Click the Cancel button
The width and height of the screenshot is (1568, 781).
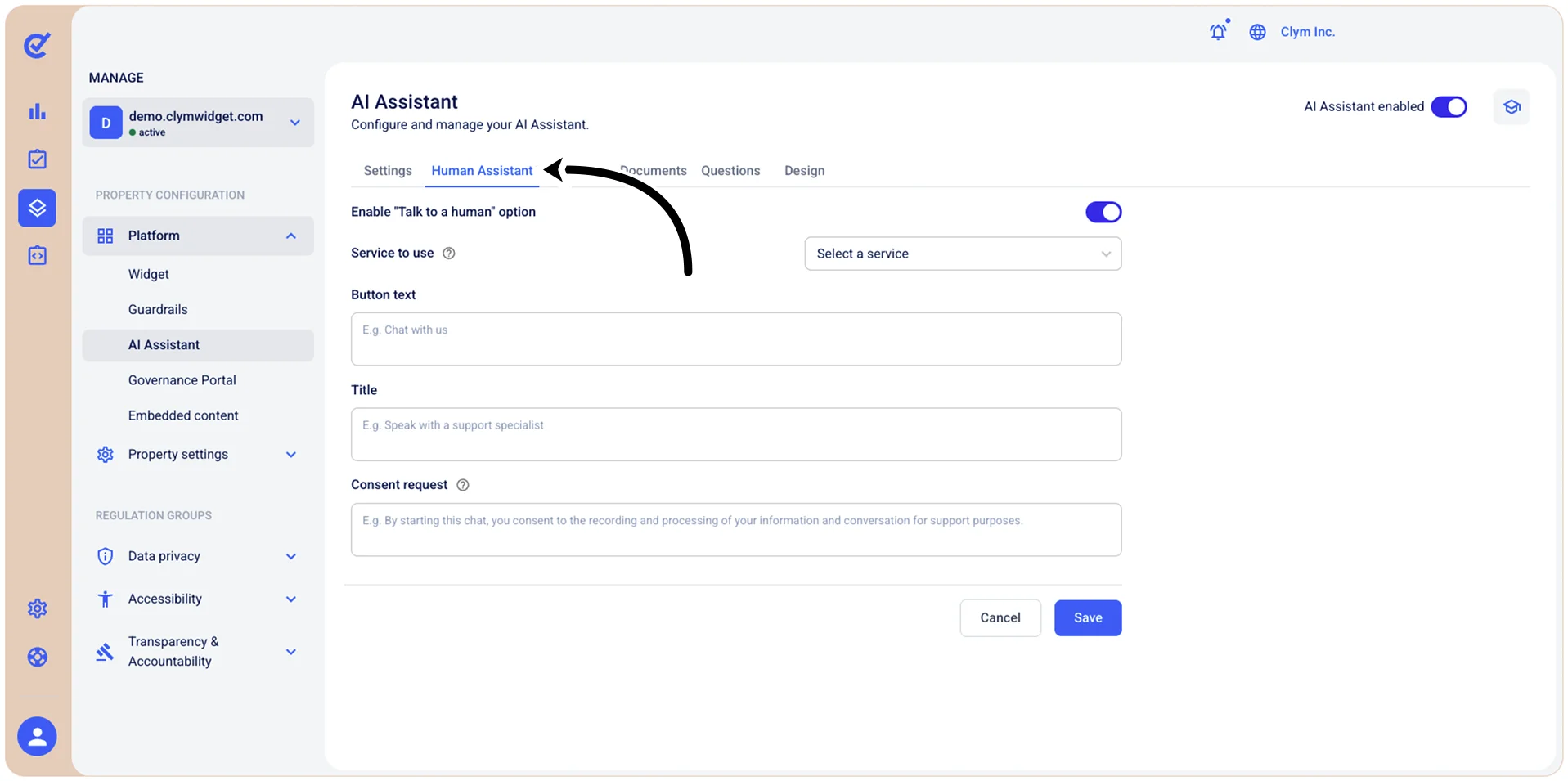1000,618
